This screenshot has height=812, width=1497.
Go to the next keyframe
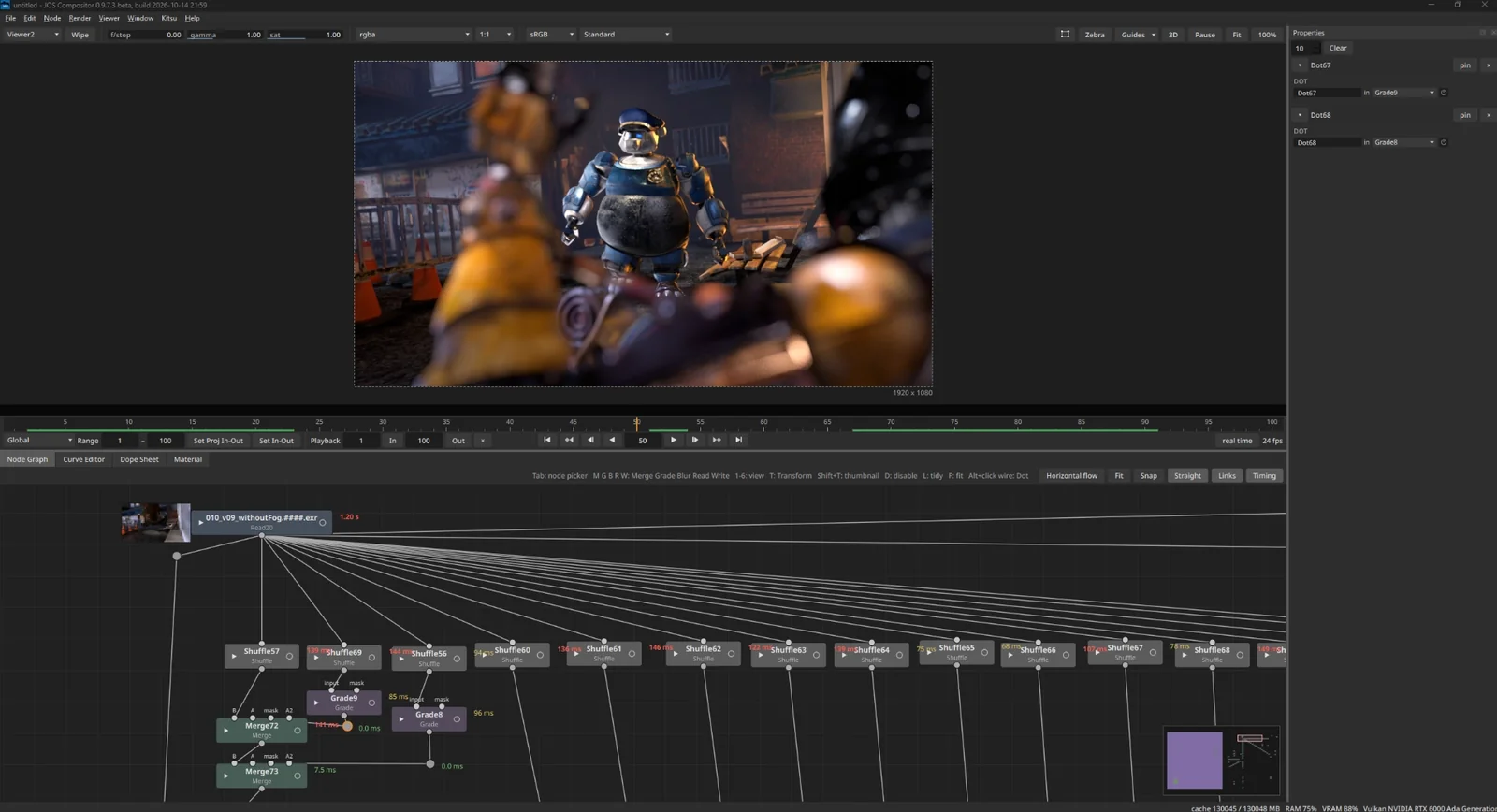coord(717,440)
